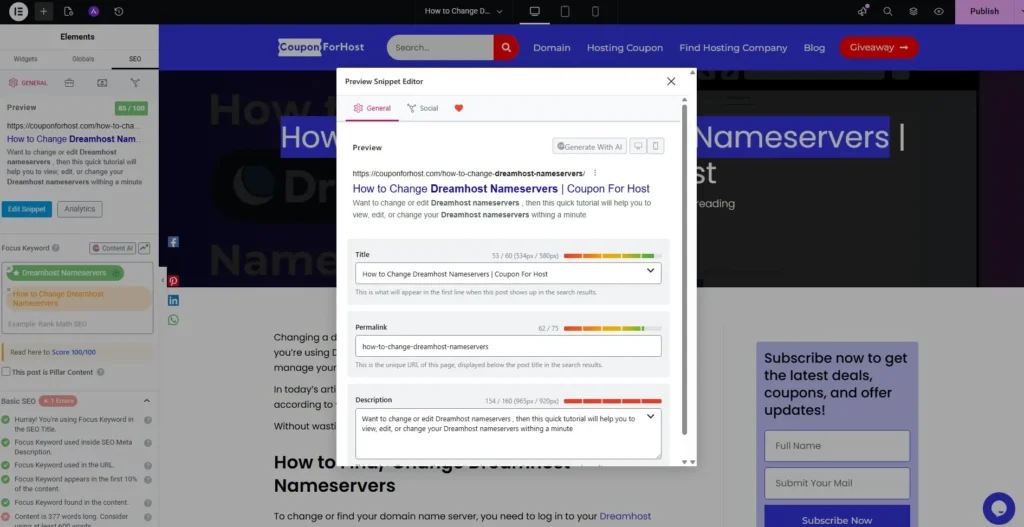The width and height of the screenshot is (1024, 527).
Task: Click the SEO Title input field
Action: click(x=508, y=274)
